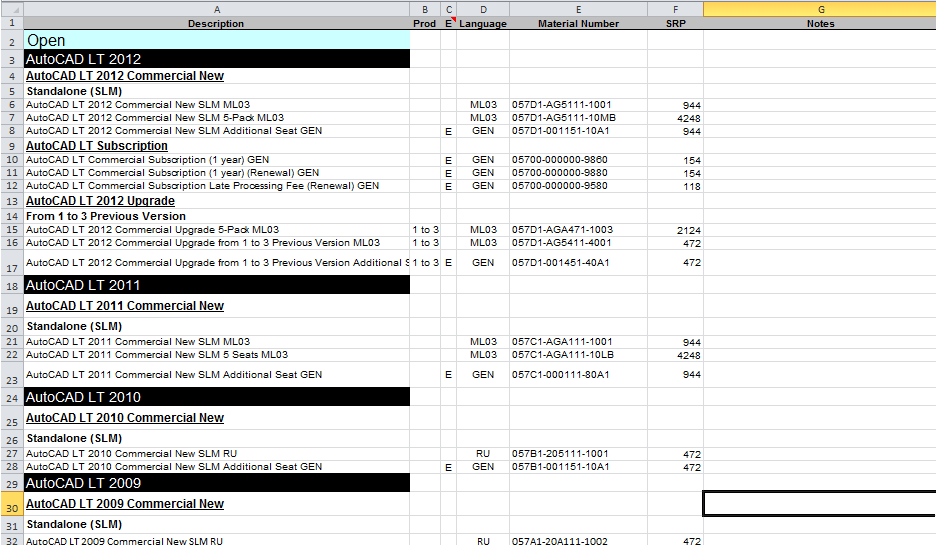Click the Prod header cell
This screenshot has width=936, height=545.
[425, 23]
